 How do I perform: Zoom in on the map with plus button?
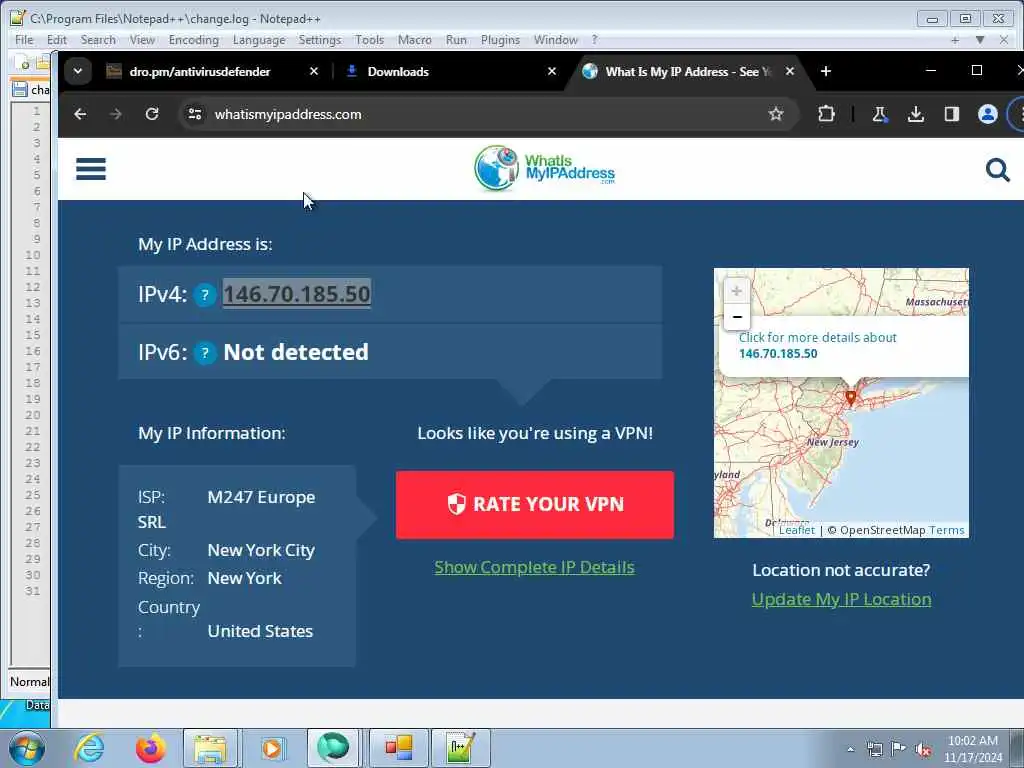(x=737, y=291)
